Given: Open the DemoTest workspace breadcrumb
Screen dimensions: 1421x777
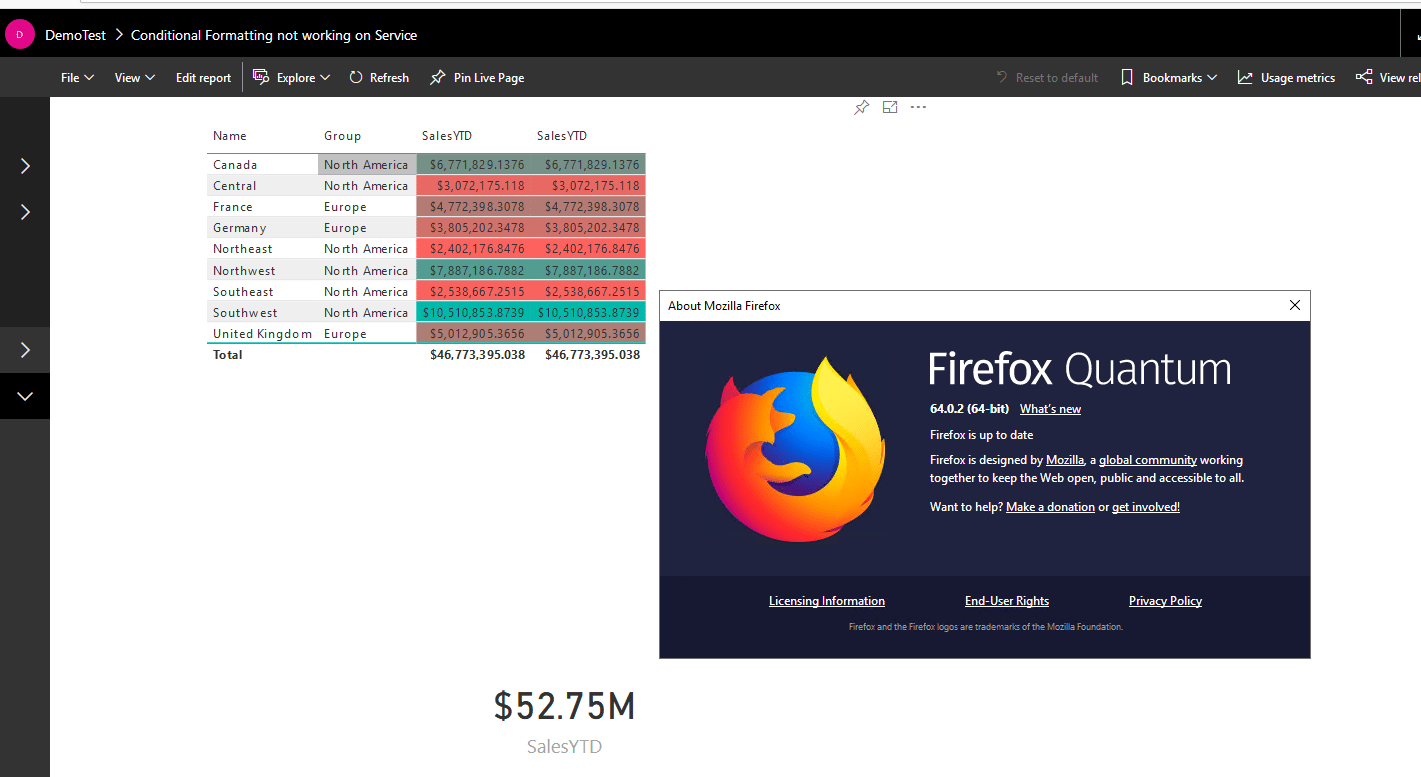Looking at the screenshot, I should click(76, 35).
